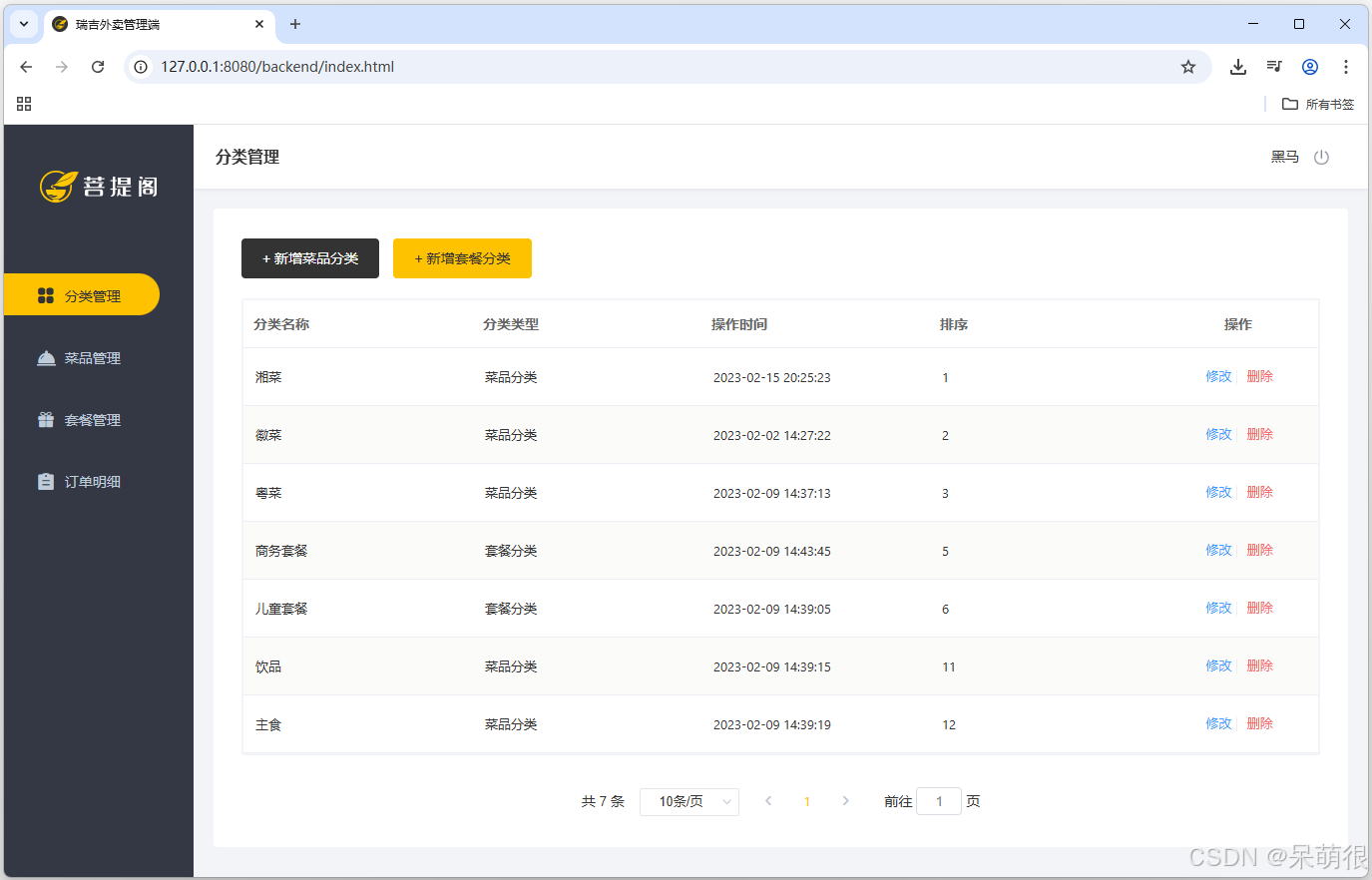
Task: Delete the 徽菜 category
Action: pyautogui.click(x=1260, y=434)
